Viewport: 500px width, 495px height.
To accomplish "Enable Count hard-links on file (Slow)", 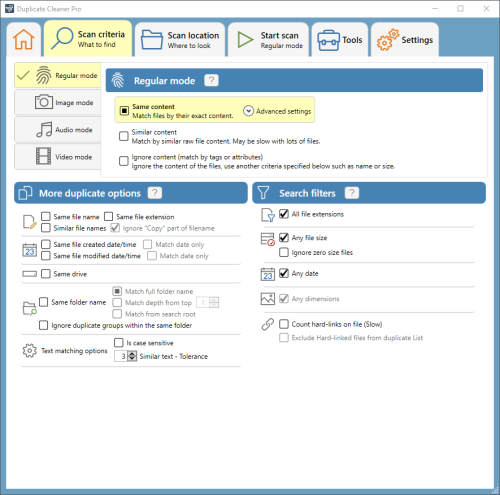I will pyautogui.click(x=284, y=324).
